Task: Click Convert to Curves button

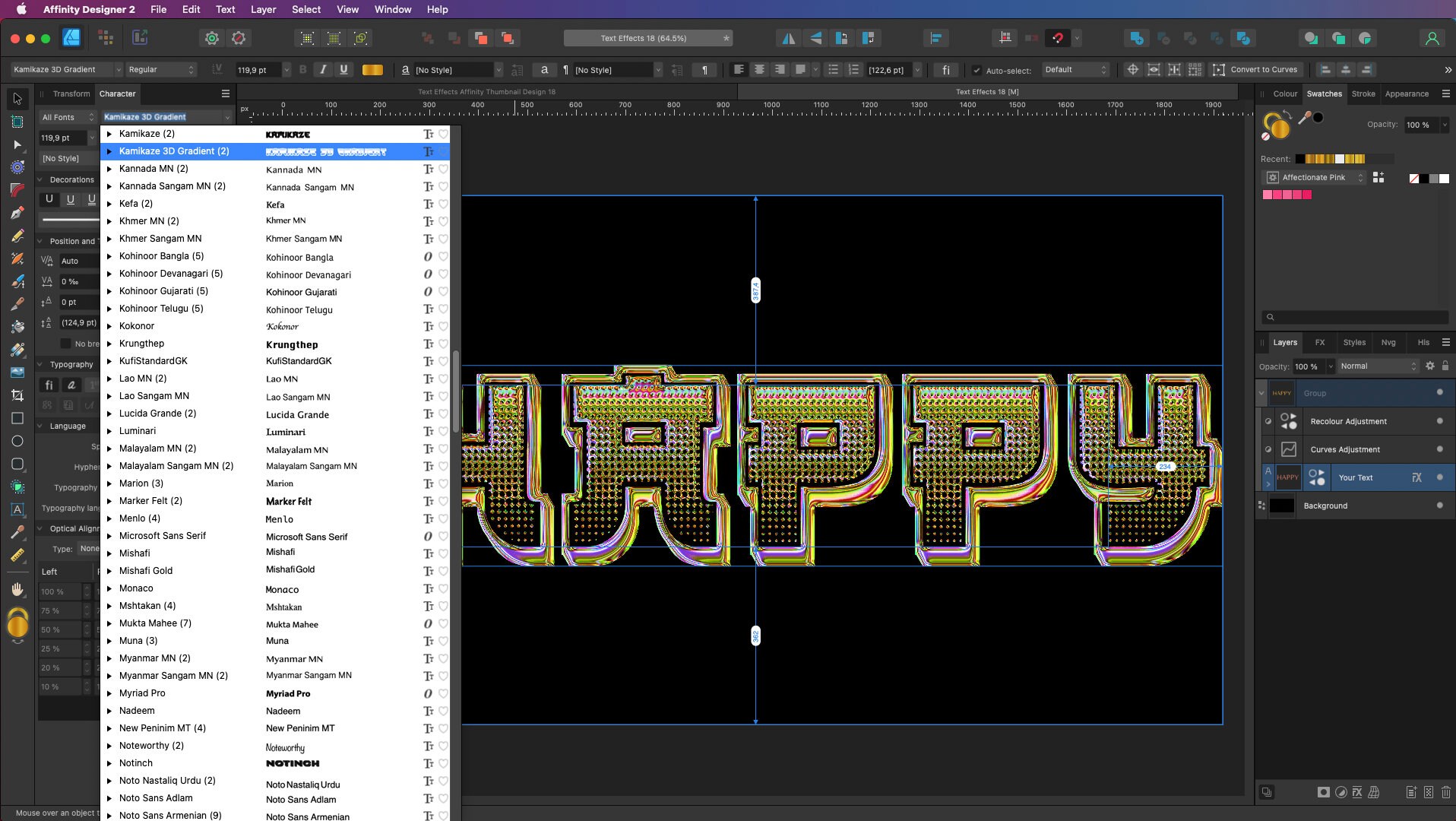Action: (x=1255, y=69)
